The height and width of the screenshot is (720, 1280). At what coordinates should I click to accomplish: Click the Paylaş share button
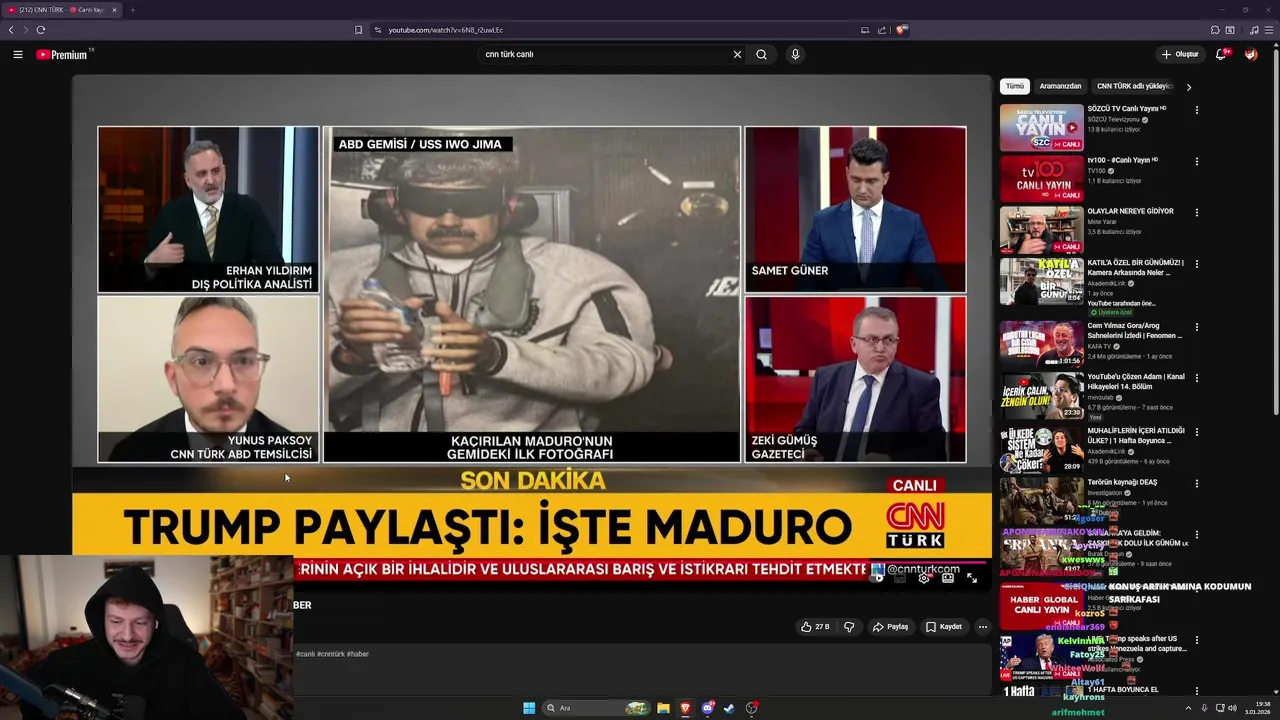890,627
